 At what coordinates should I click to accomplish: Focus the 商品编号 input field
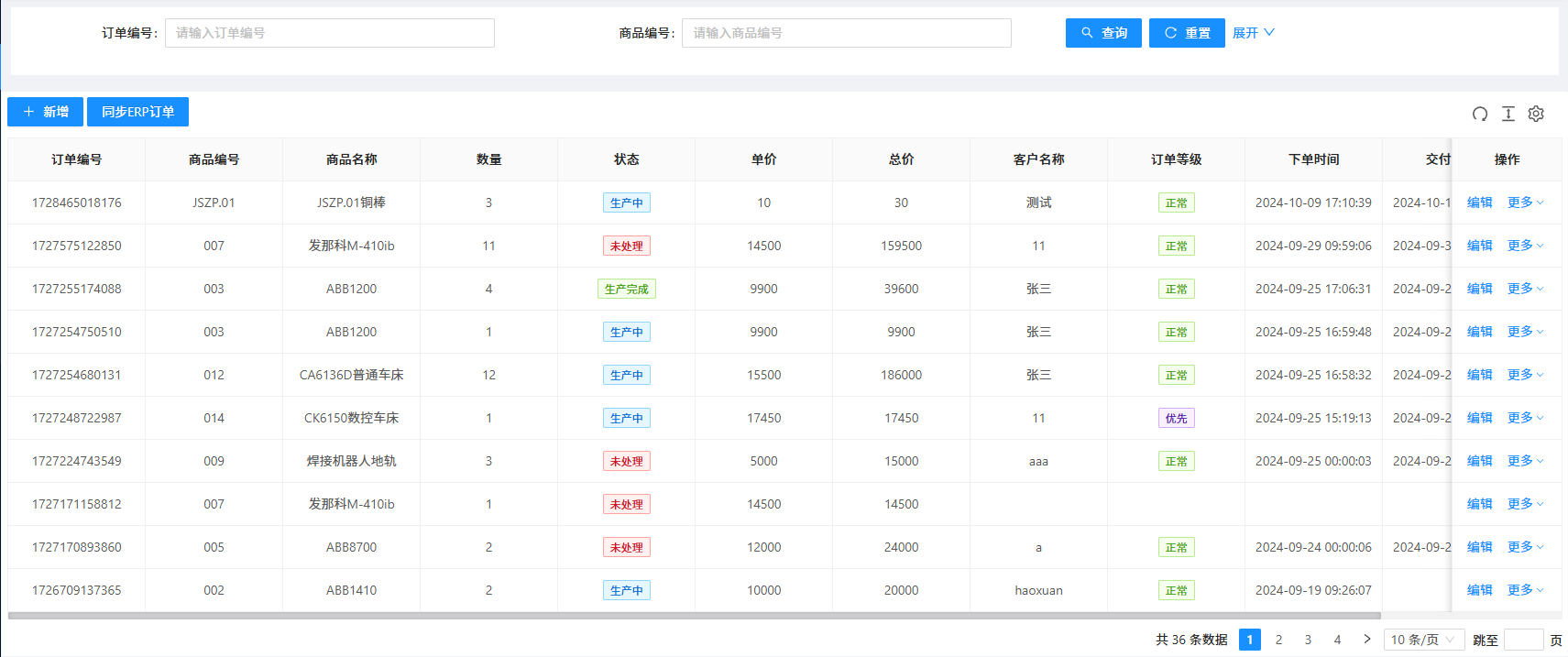pyautogui.click(x=847, y=33)
